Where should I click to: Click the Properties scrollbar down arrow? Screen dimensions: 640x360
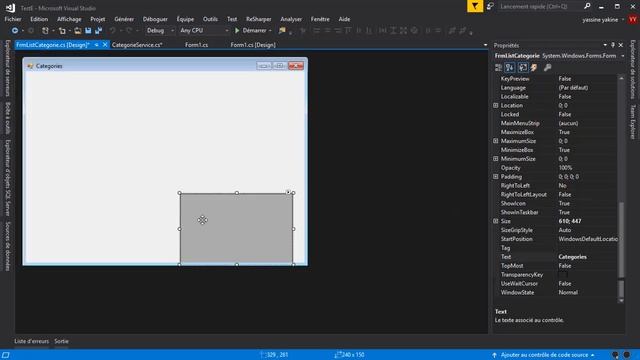[x=621, y=301]
